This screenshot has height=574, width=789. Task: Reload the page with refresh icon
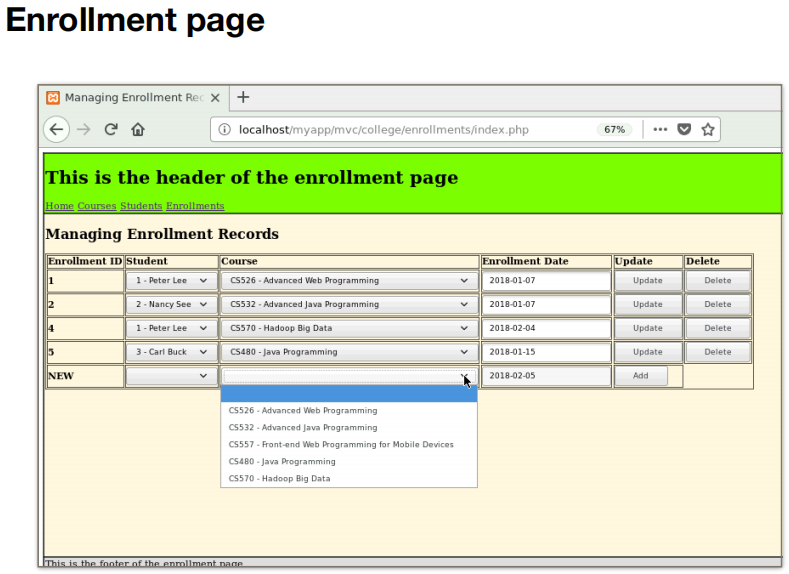(x=111, y=129)
